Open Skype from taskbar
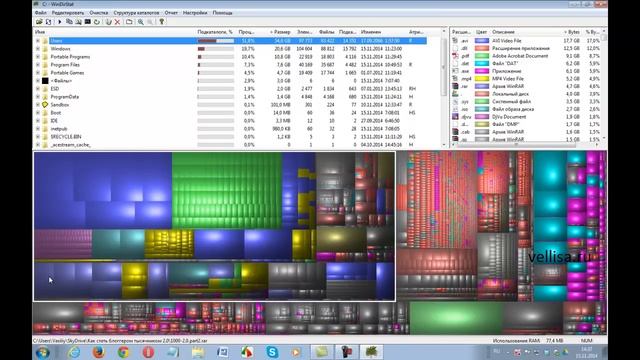This screenshot has width=640, height=360. pos(272,352)
